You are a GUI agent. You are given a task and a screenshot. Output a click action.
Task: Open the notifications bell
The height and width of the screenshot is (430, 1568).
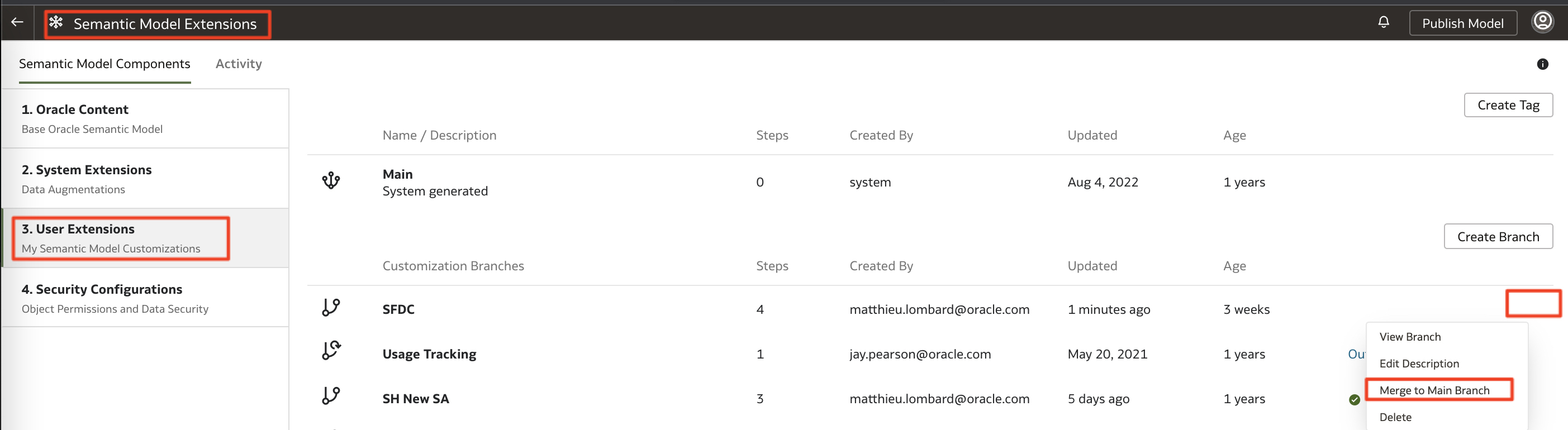point(1384,22)
